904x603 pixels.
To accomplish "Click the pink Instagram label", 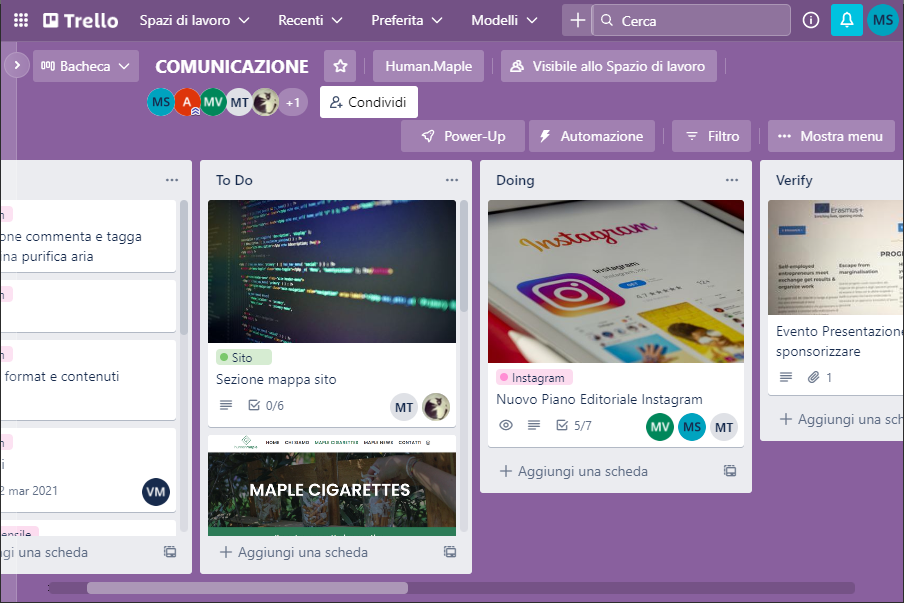I will [x=534, y=378].
